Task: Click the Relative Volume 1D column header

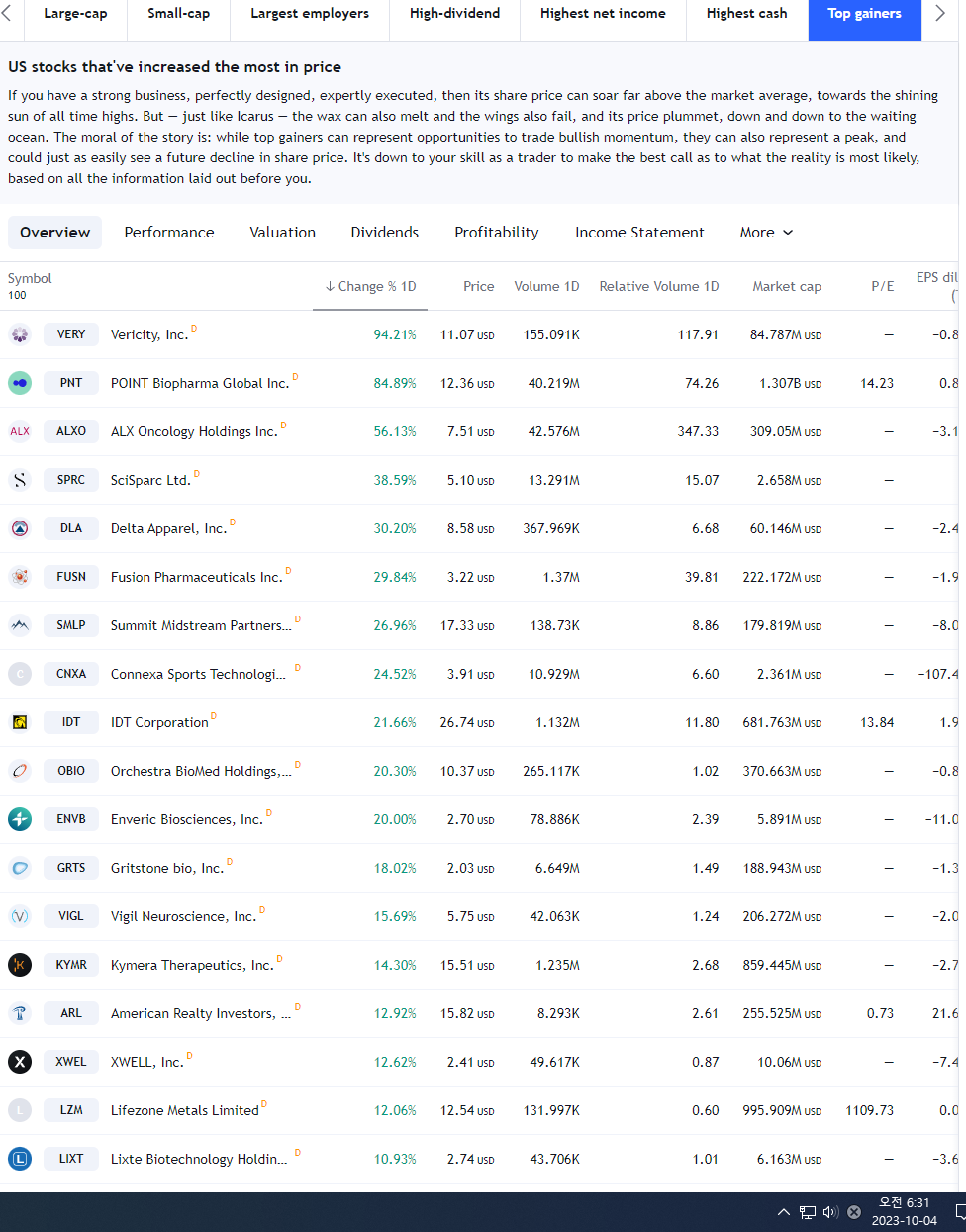Action: pos(659,286)
